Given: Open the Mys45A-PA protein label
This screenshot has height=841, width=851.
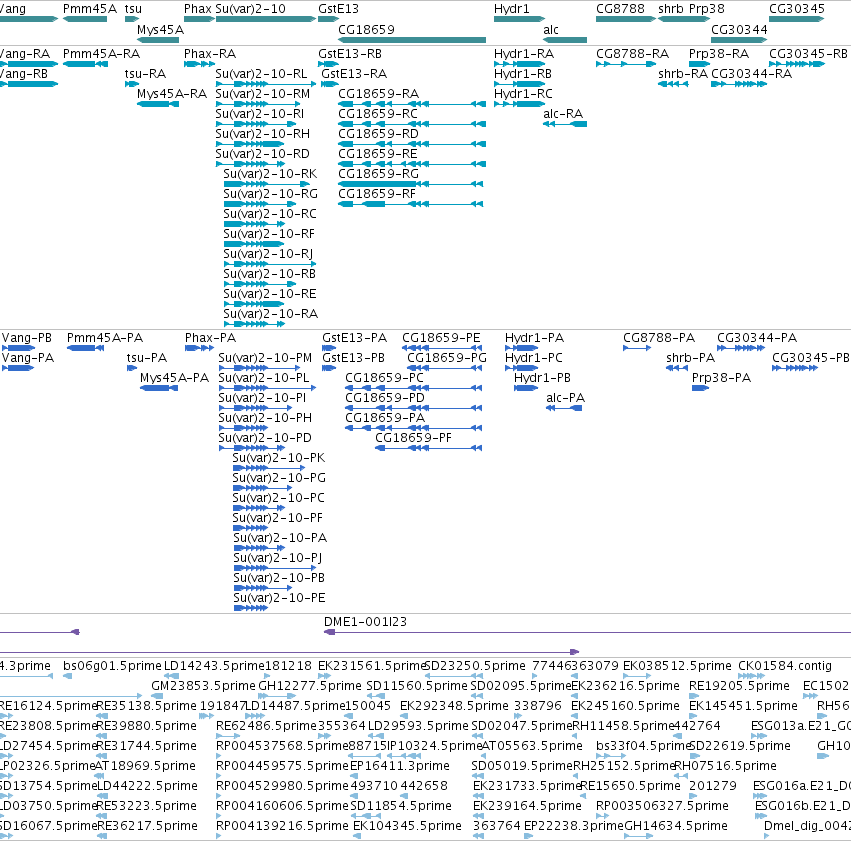Looking at the screenshot, I should 174,378.
